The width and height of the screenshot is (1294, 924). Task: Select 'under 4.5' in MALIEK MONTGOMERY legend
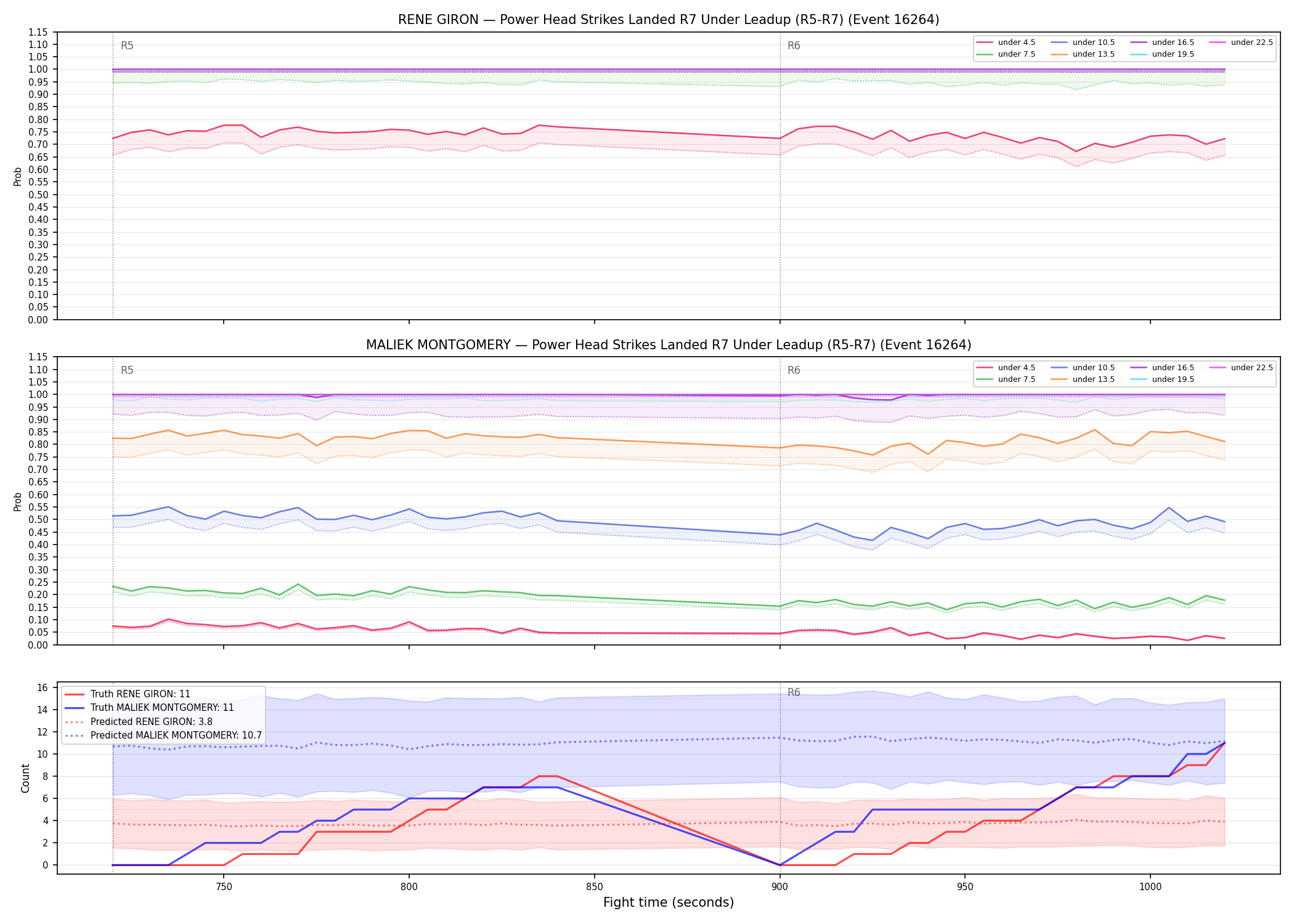point(1006,368)
